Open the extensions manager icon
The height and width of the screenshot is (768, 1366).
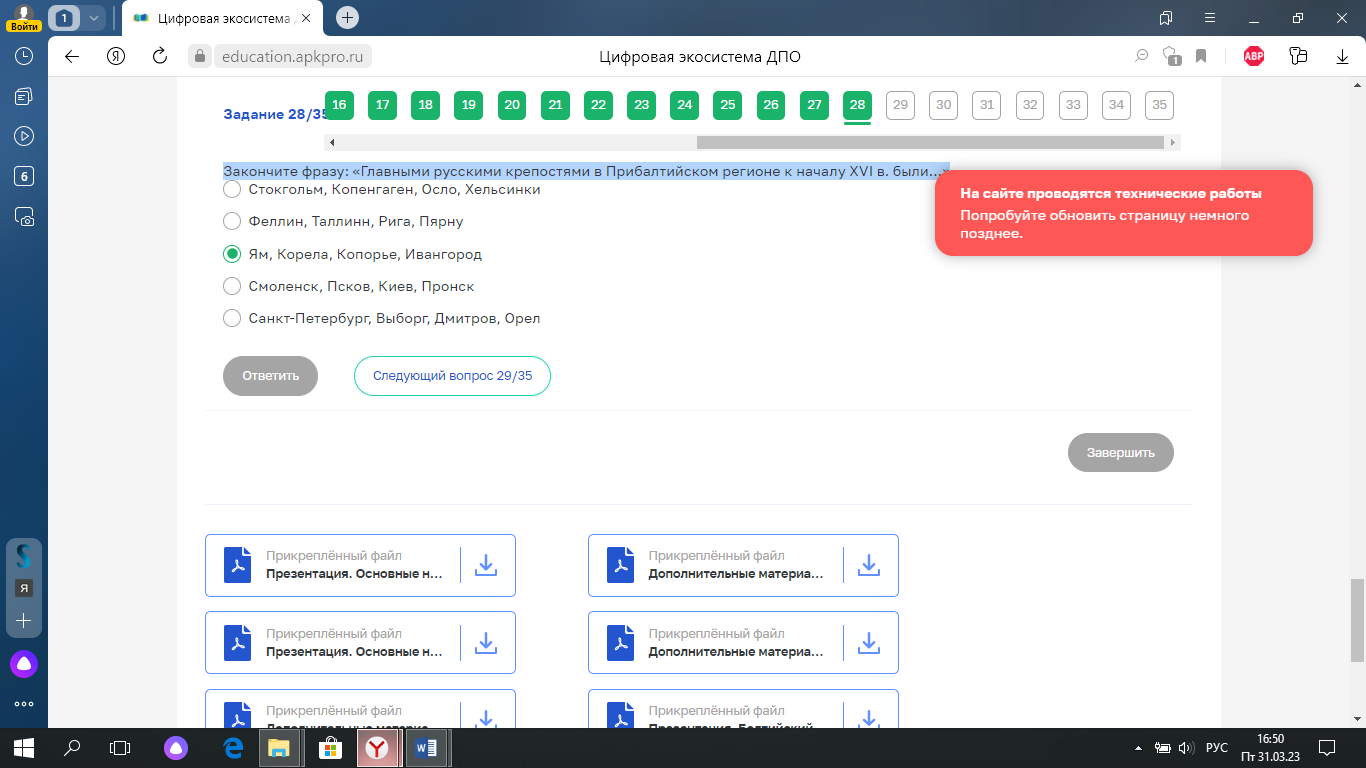pyautogui.click(x=1298, y=57)
